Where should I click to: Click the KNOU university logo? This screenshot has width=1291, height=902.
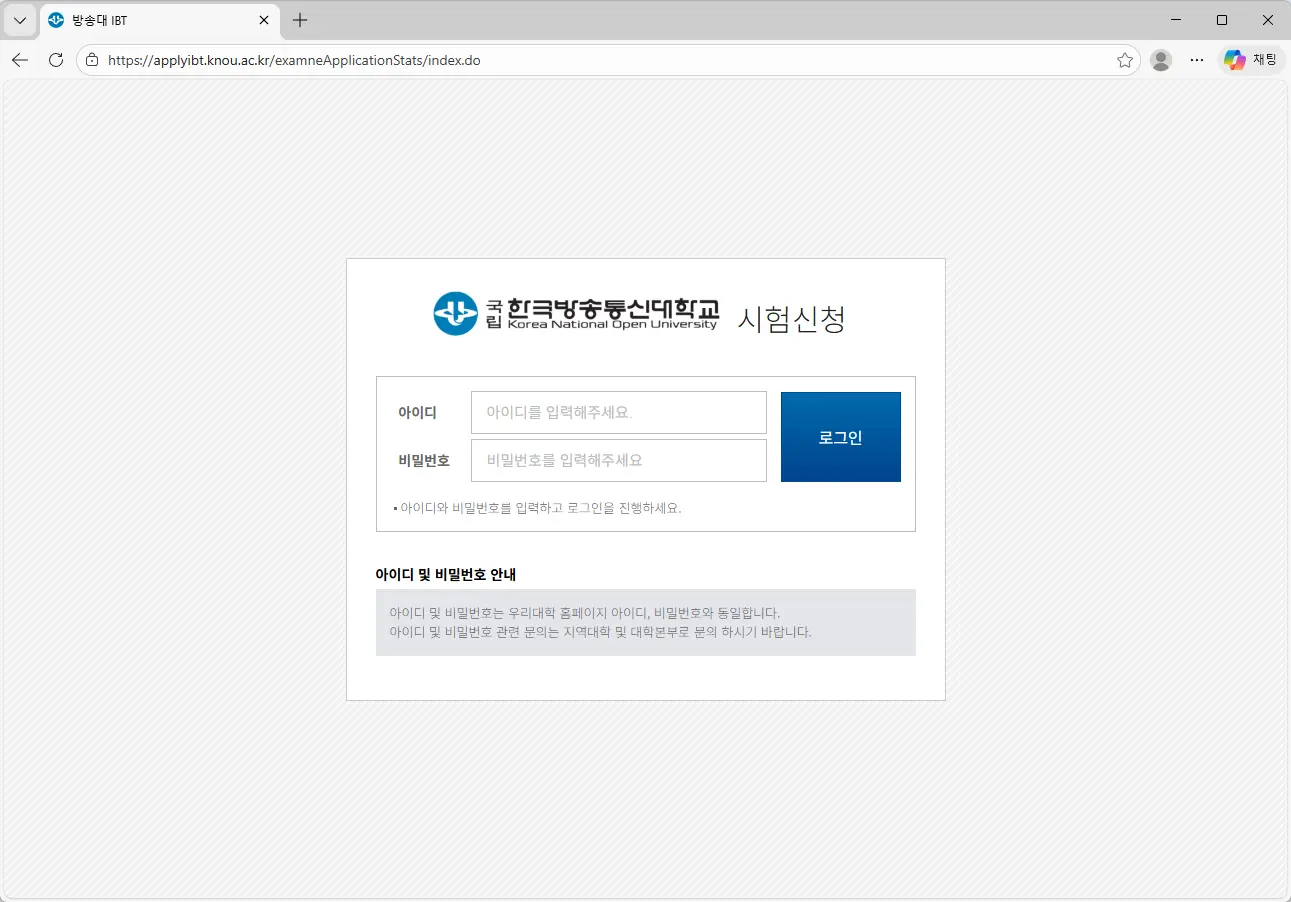coord(453,313)
